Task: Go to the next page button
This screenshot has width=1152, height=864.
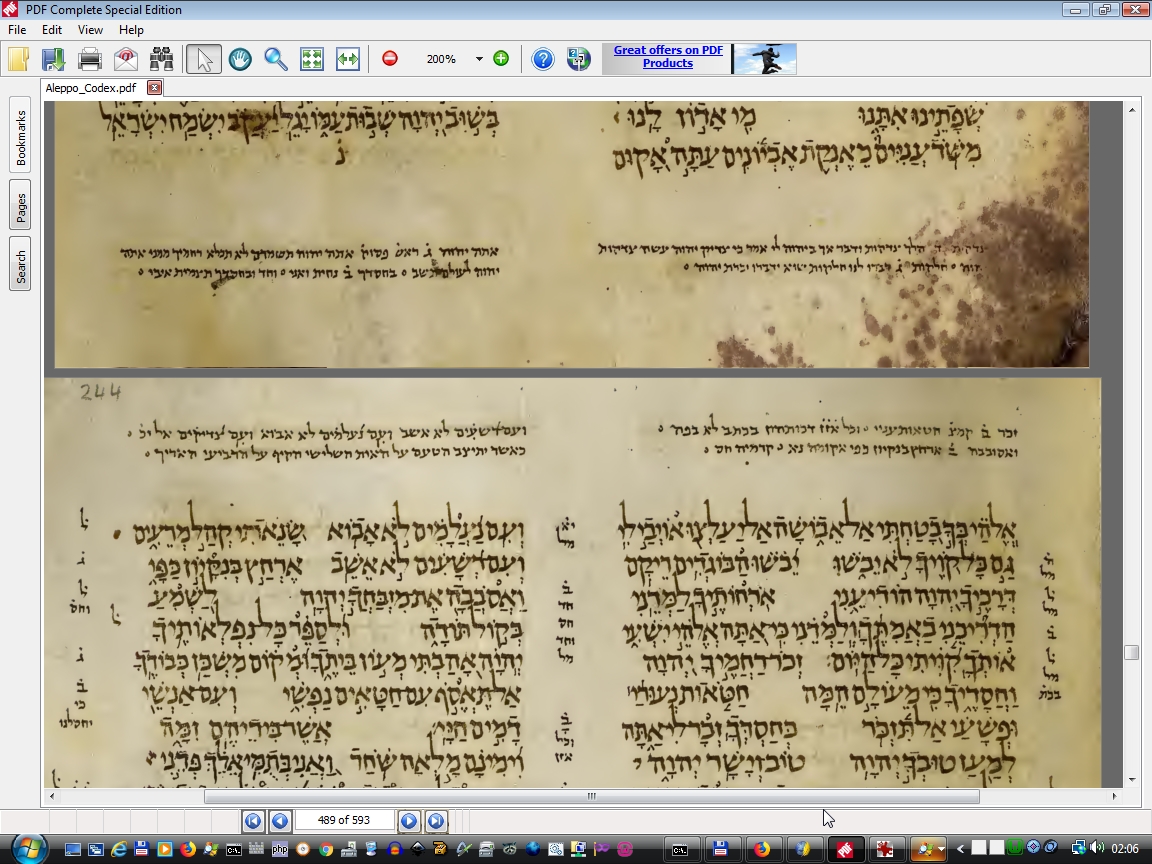Action: (409, 821)
